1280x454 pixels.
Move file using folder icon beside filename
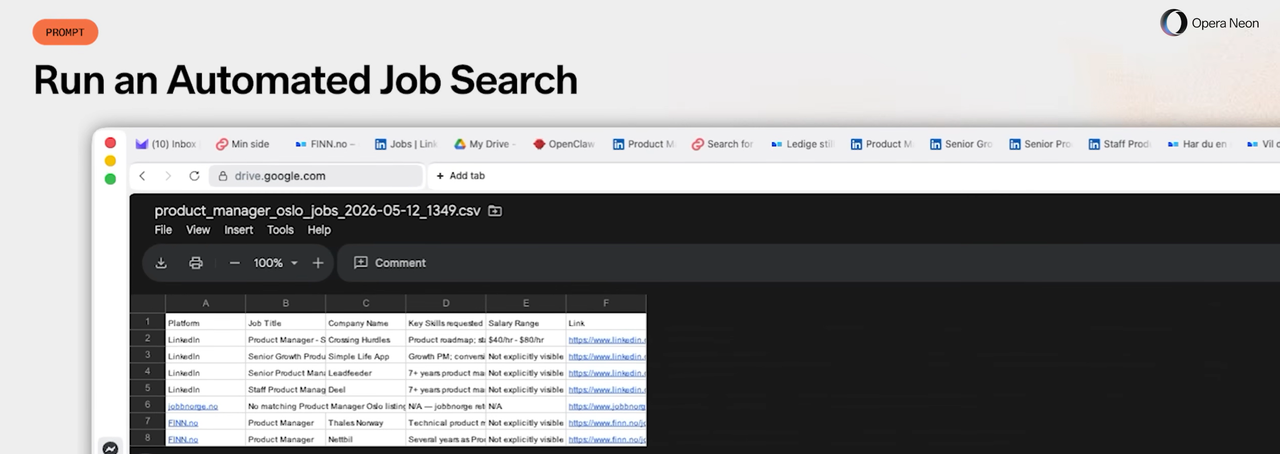(494, 211)
